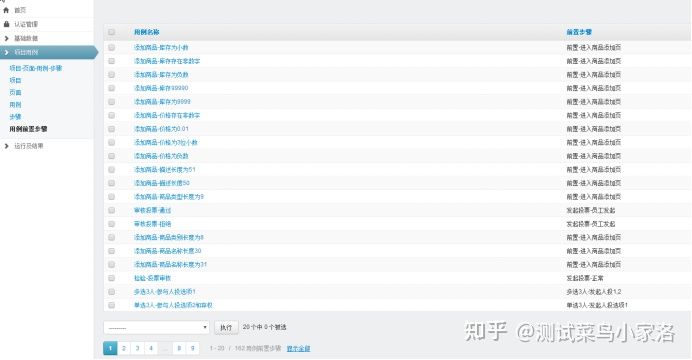
Task: Open the 添加商品-商品类别长度为8 link
Action: pyautogui.click(x=169, y=237)
